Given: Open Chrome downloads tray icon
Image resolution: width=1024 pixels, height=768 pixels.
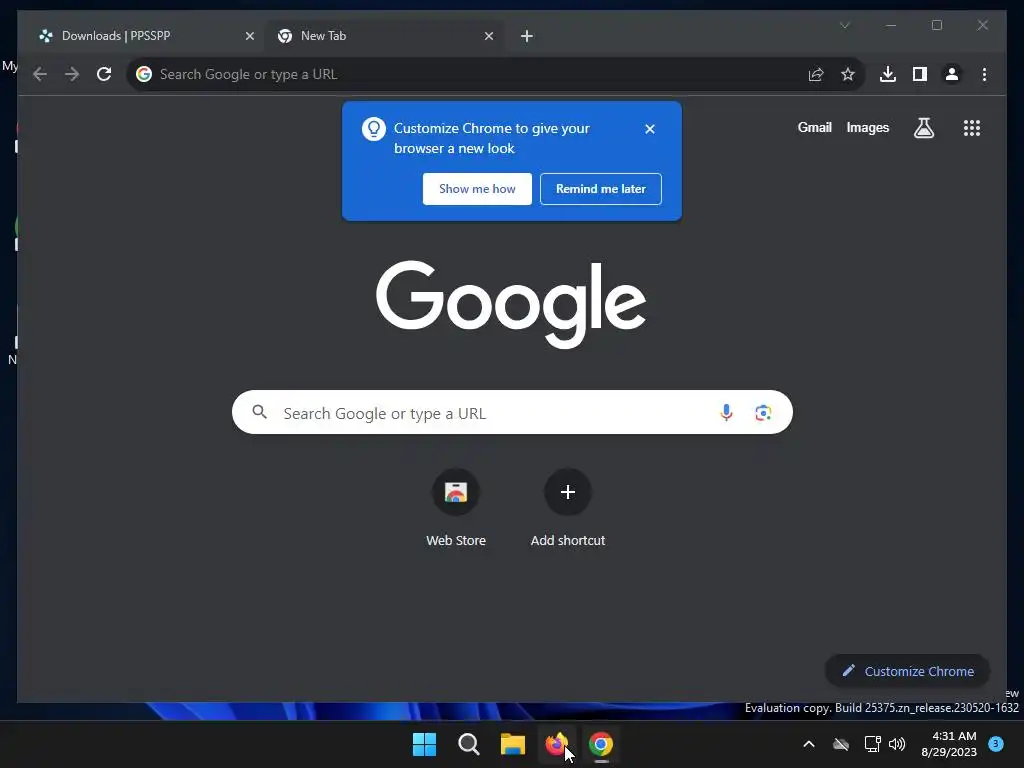Looking at the screenshot, I should click(x=888, y=74).
